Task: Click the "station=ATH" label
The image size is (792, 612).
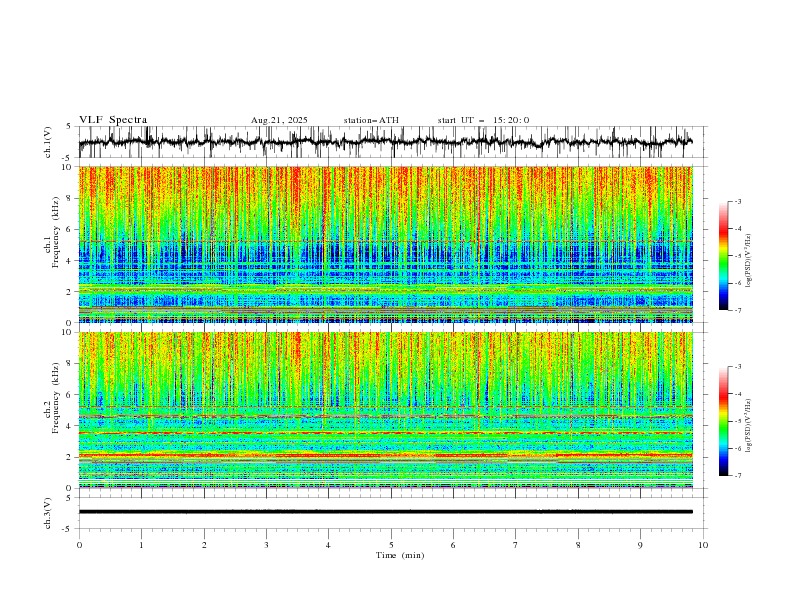Action: pos(371,120)
